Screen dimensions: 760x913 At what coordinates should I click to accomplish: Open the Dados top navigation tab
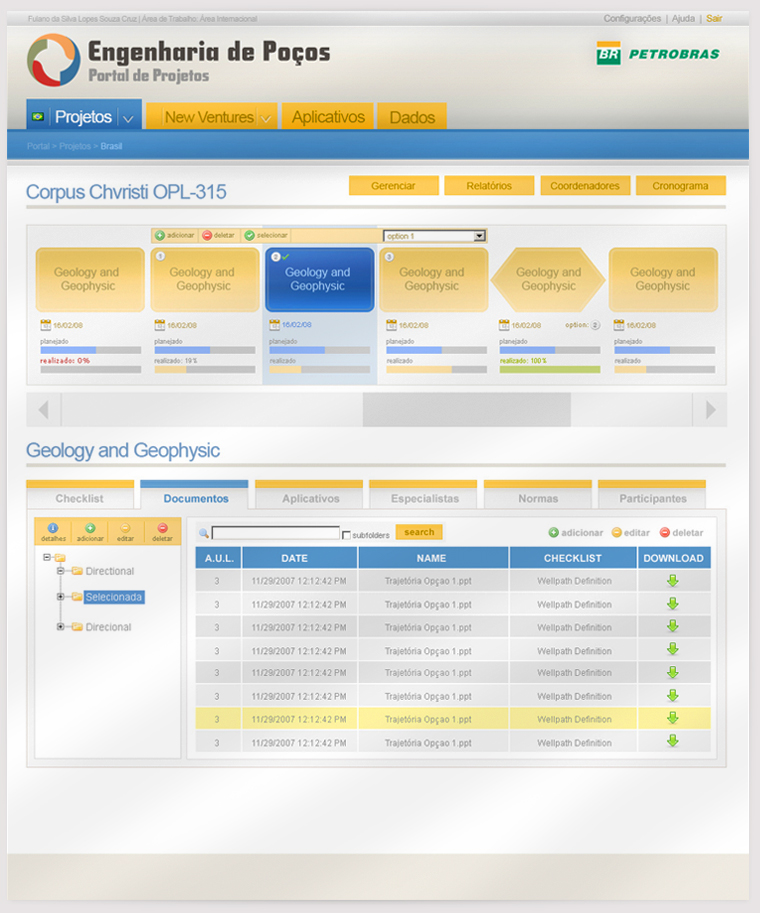[412, 116]
